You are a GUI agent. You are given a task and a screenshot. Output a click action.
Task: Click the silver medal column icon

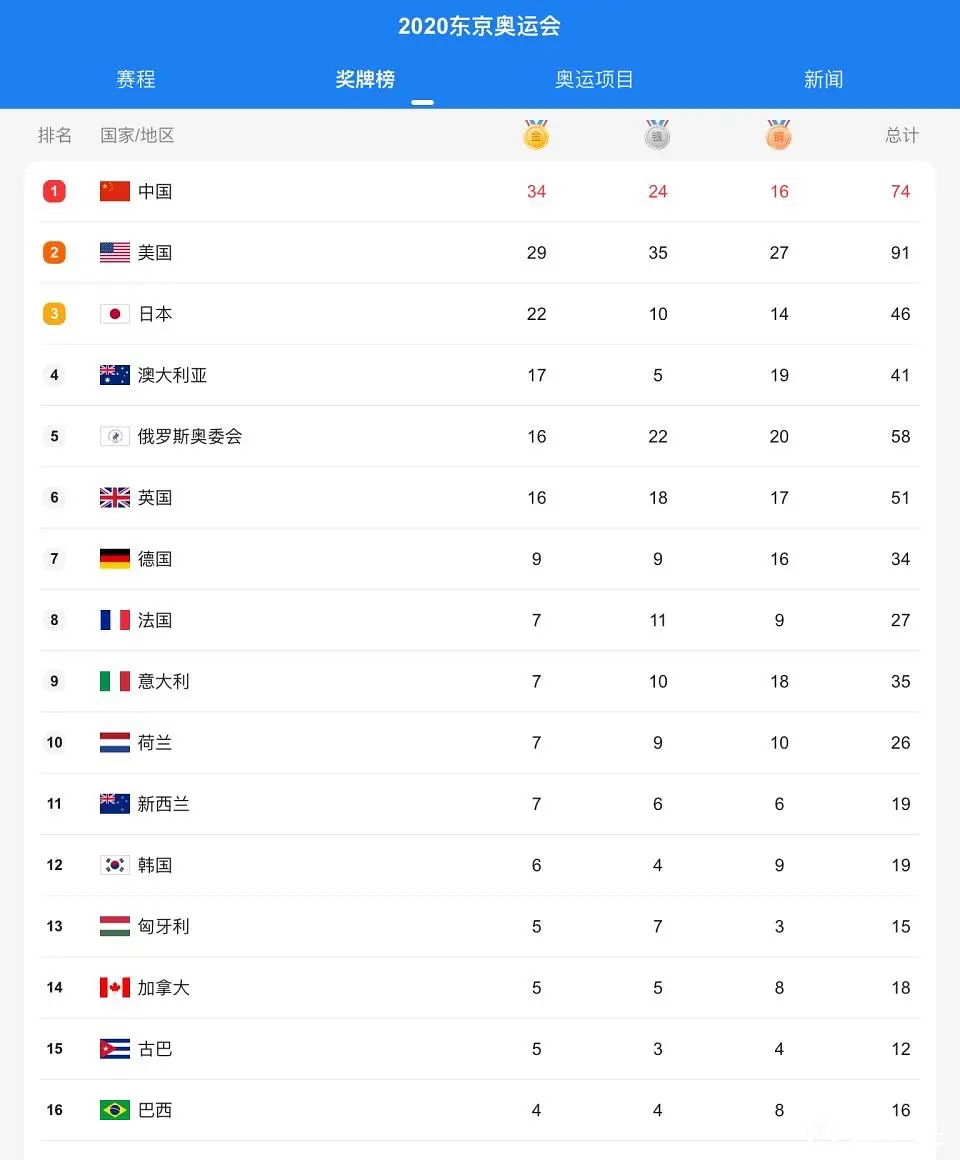pyautogui.click(x=657, y=135)
